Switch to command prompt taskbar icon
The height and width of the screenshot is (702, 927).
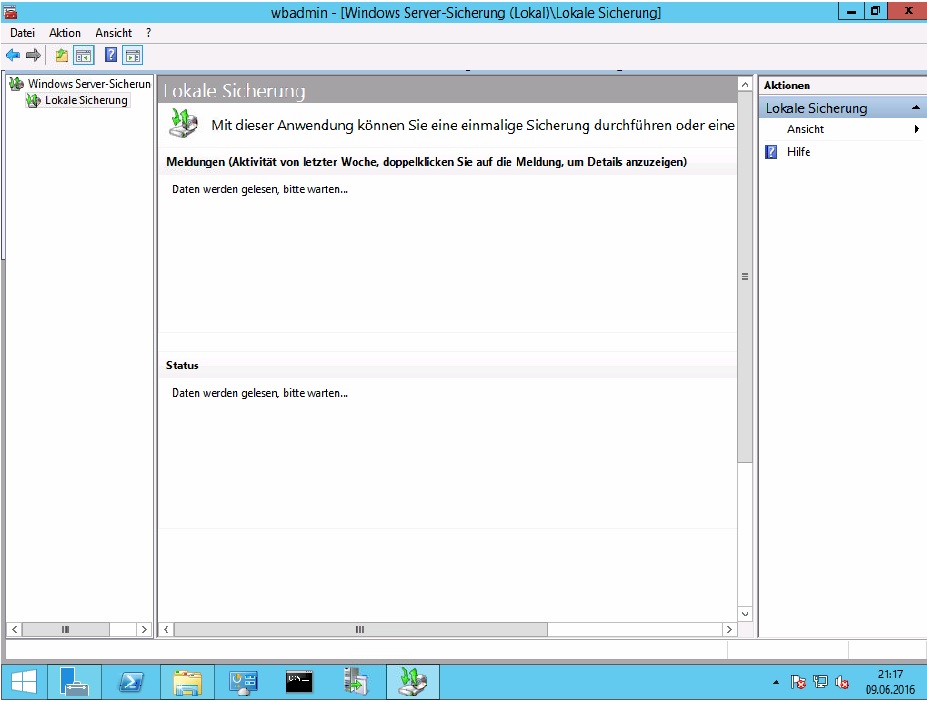tap(299, 682)
